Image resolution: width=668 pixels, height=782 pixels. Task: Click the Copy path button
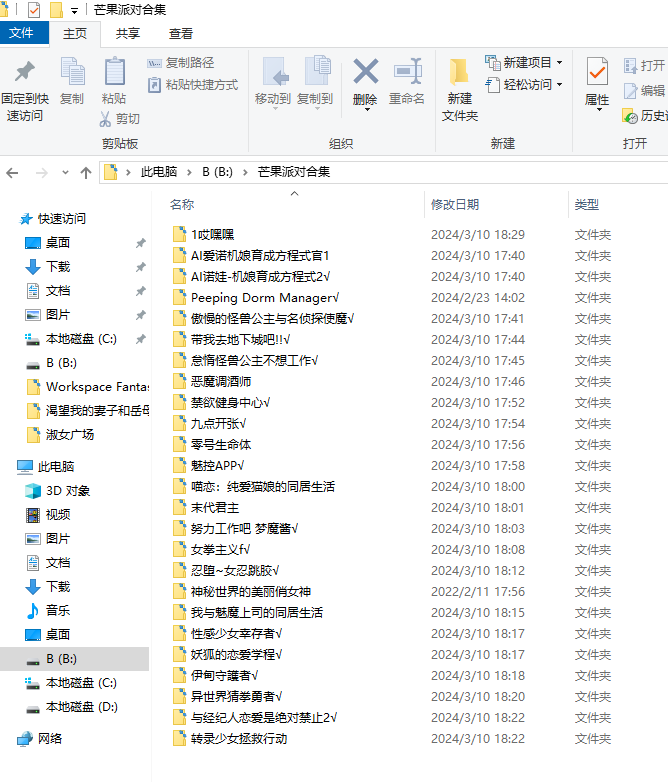point(181,62)
